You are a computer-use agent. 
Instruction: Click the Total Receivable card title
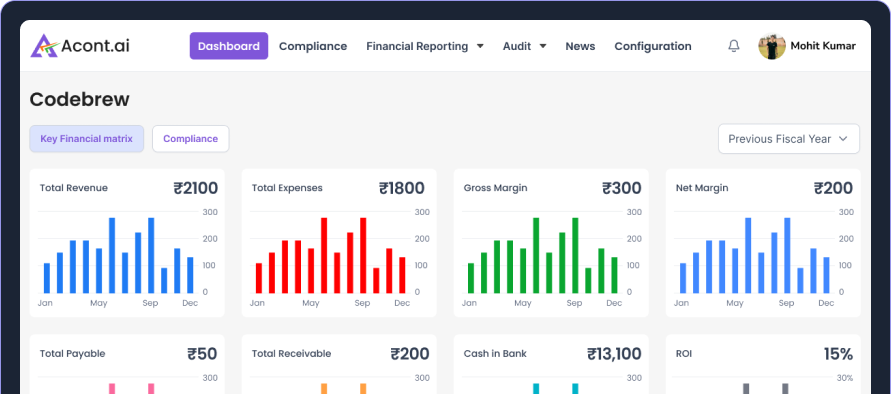[x=292, y=354]
